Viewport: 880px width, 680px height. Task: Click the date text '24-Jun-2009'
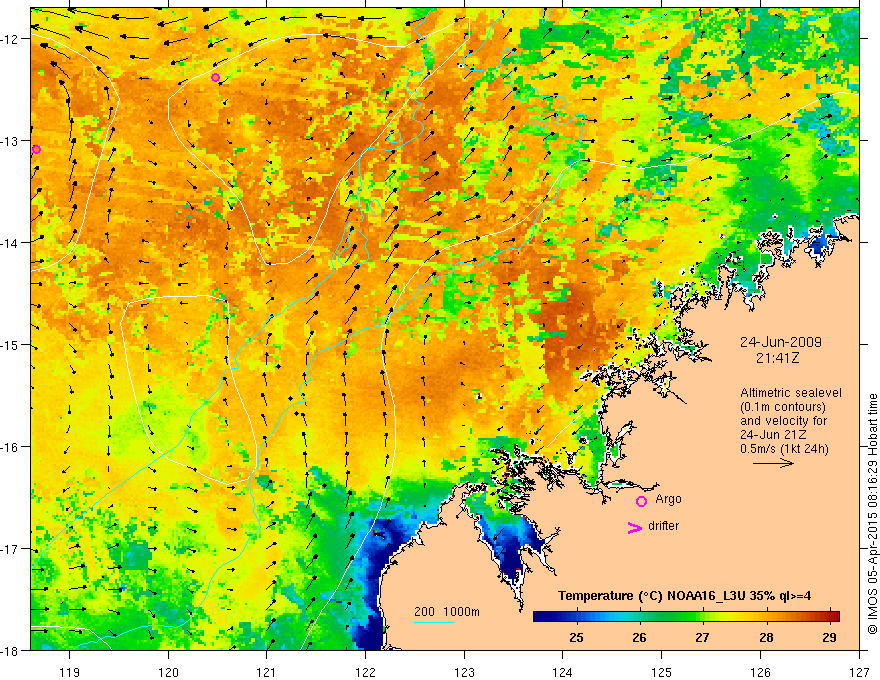point(781,342)
